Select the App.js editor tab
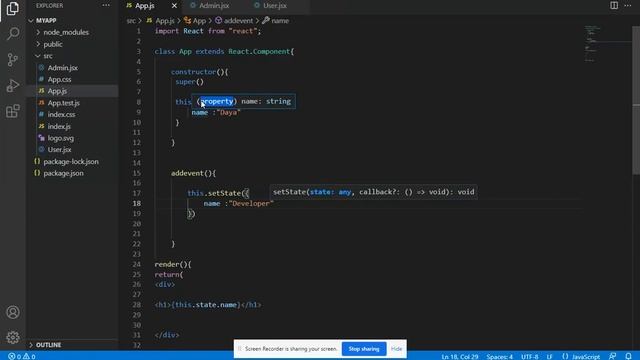 (145, 6)
